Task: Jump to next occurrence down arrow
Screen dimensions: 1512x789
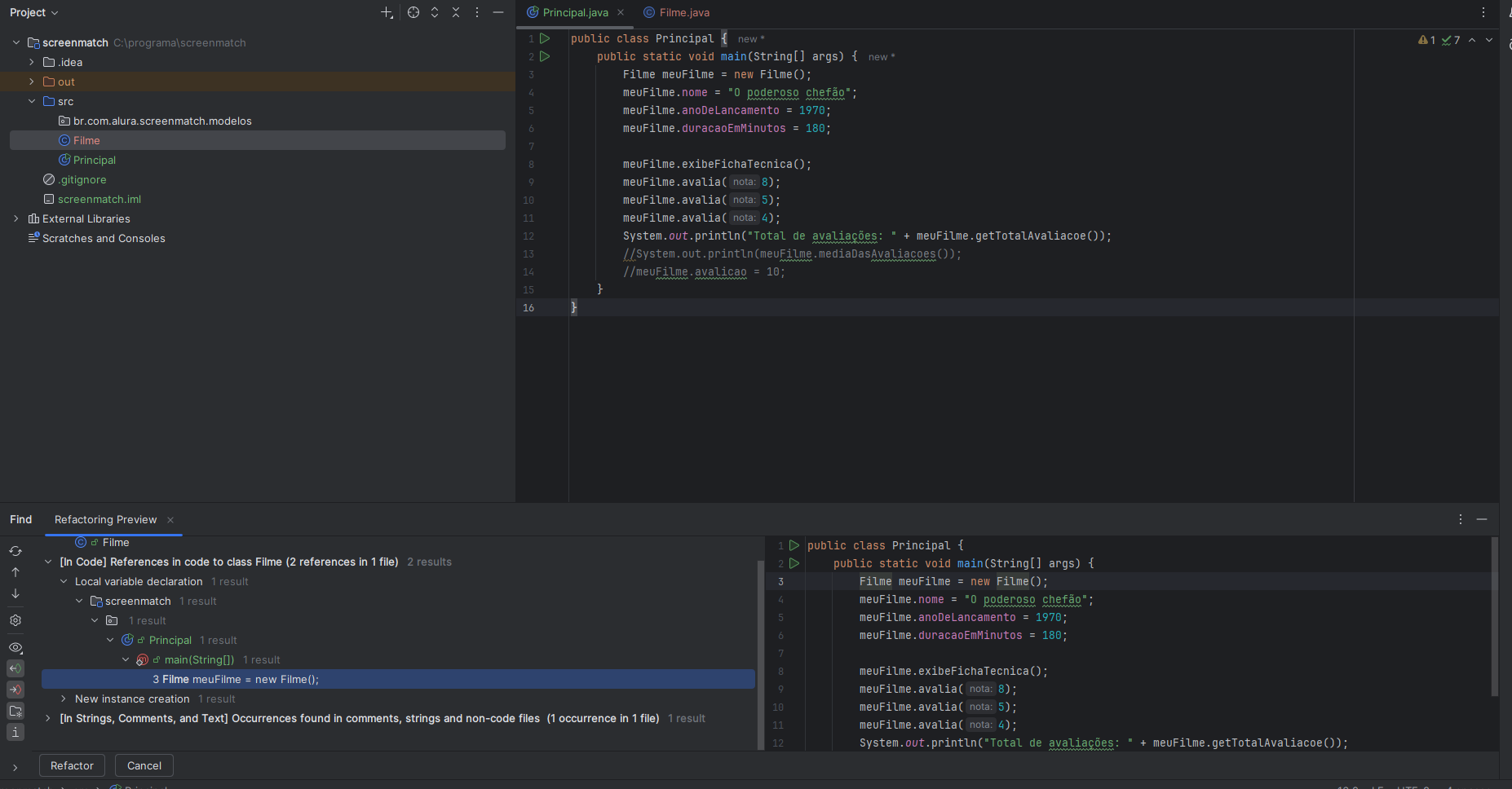Action: (15, 593)
